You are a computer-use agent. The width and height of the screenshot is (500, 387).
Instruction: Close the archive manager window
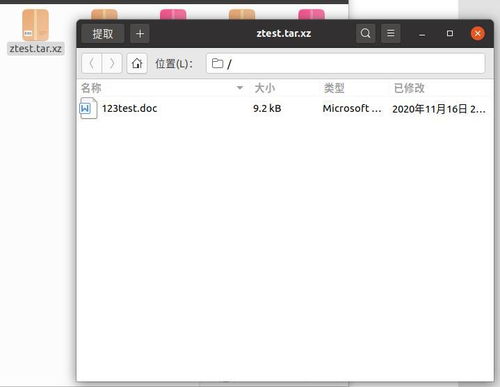[x=477, y=33]
